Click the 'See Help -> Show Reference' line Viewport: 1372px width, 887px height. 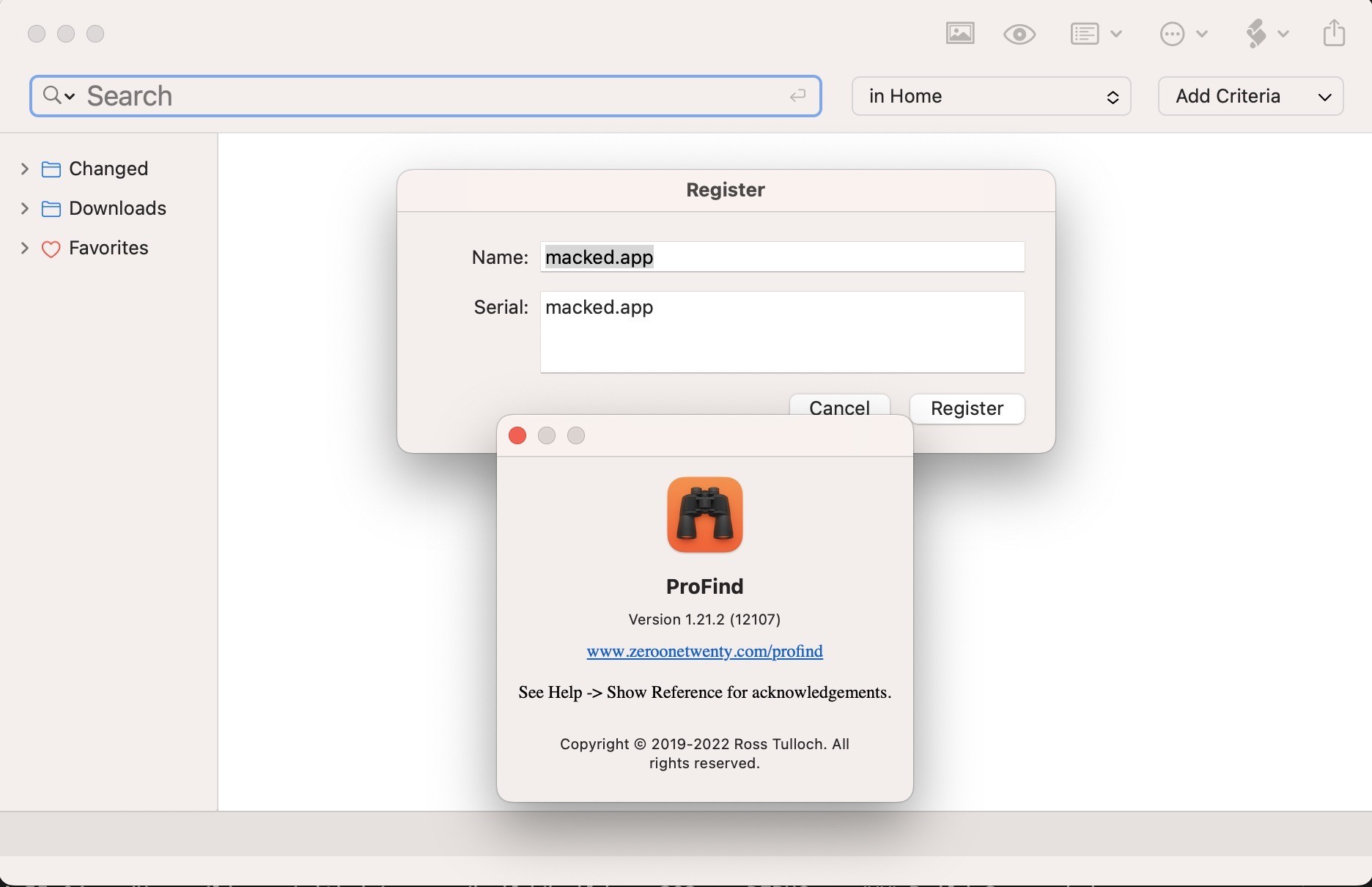point(704,692)
